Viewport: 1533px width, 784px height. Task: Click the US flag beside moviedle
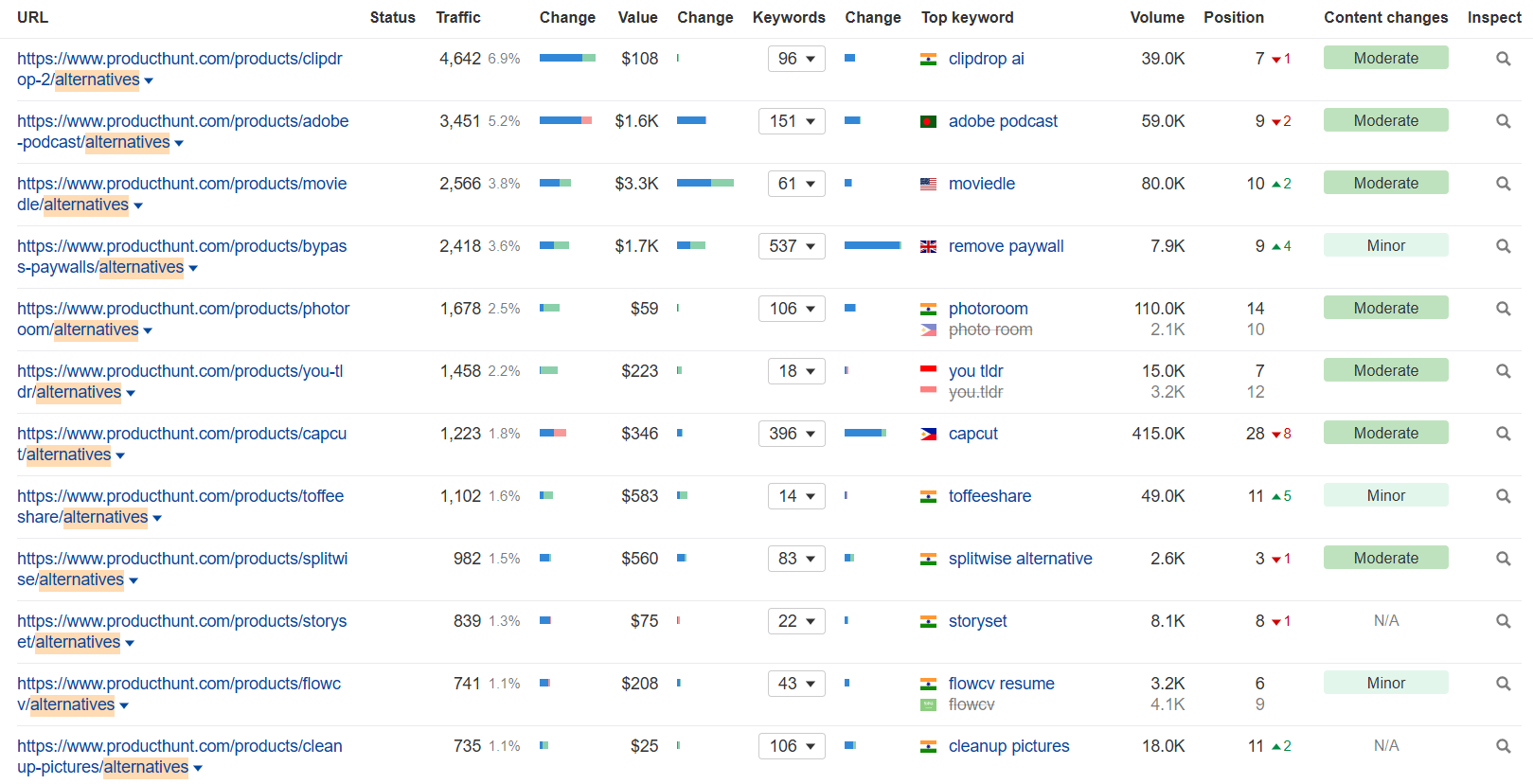coord(928,184)
